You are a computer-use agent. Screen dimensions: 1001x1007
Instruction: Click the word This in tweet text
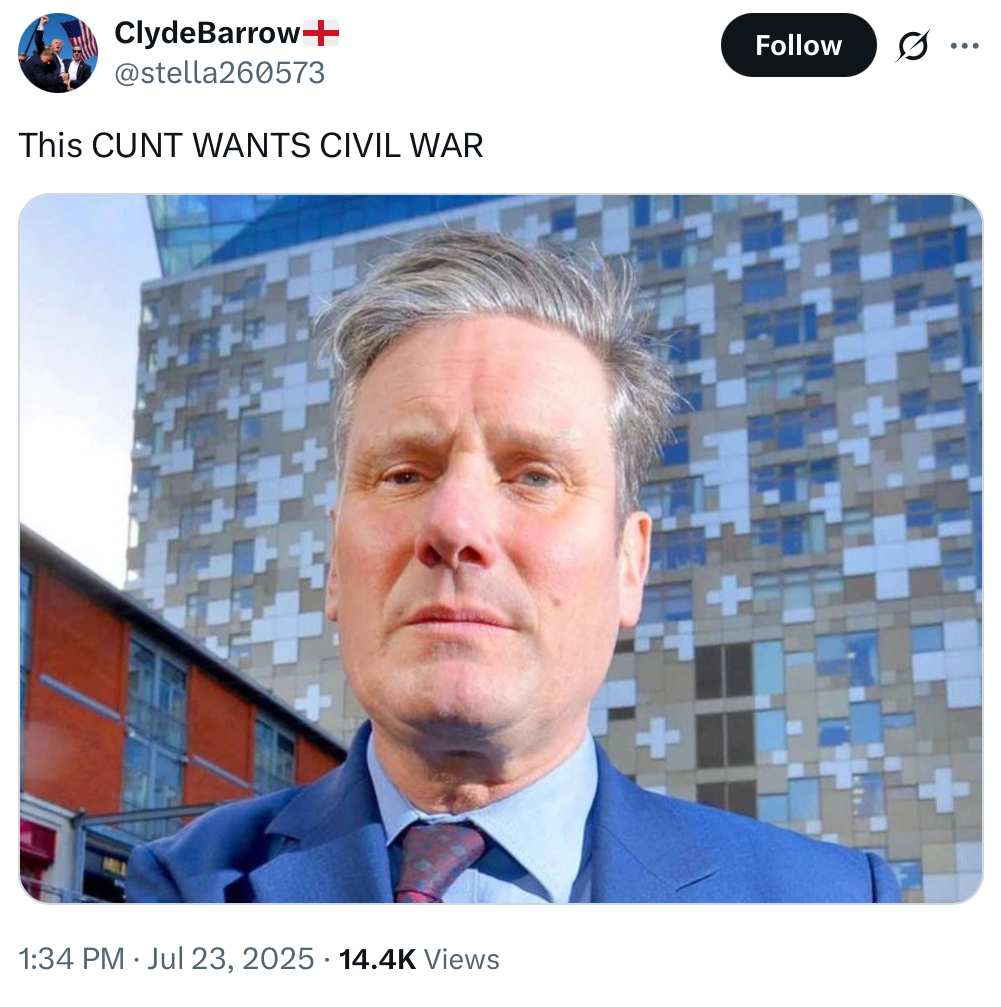tap(51, 145)
